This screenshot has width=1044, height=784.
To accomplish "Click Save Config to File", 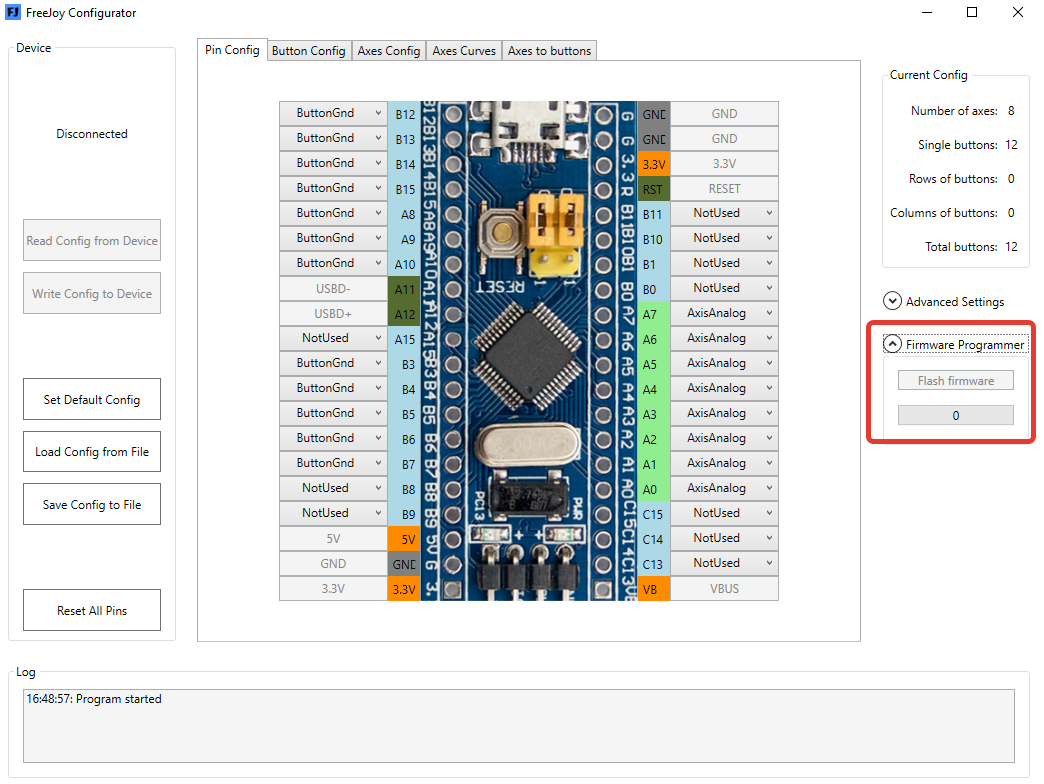I will tap(92, 504).
